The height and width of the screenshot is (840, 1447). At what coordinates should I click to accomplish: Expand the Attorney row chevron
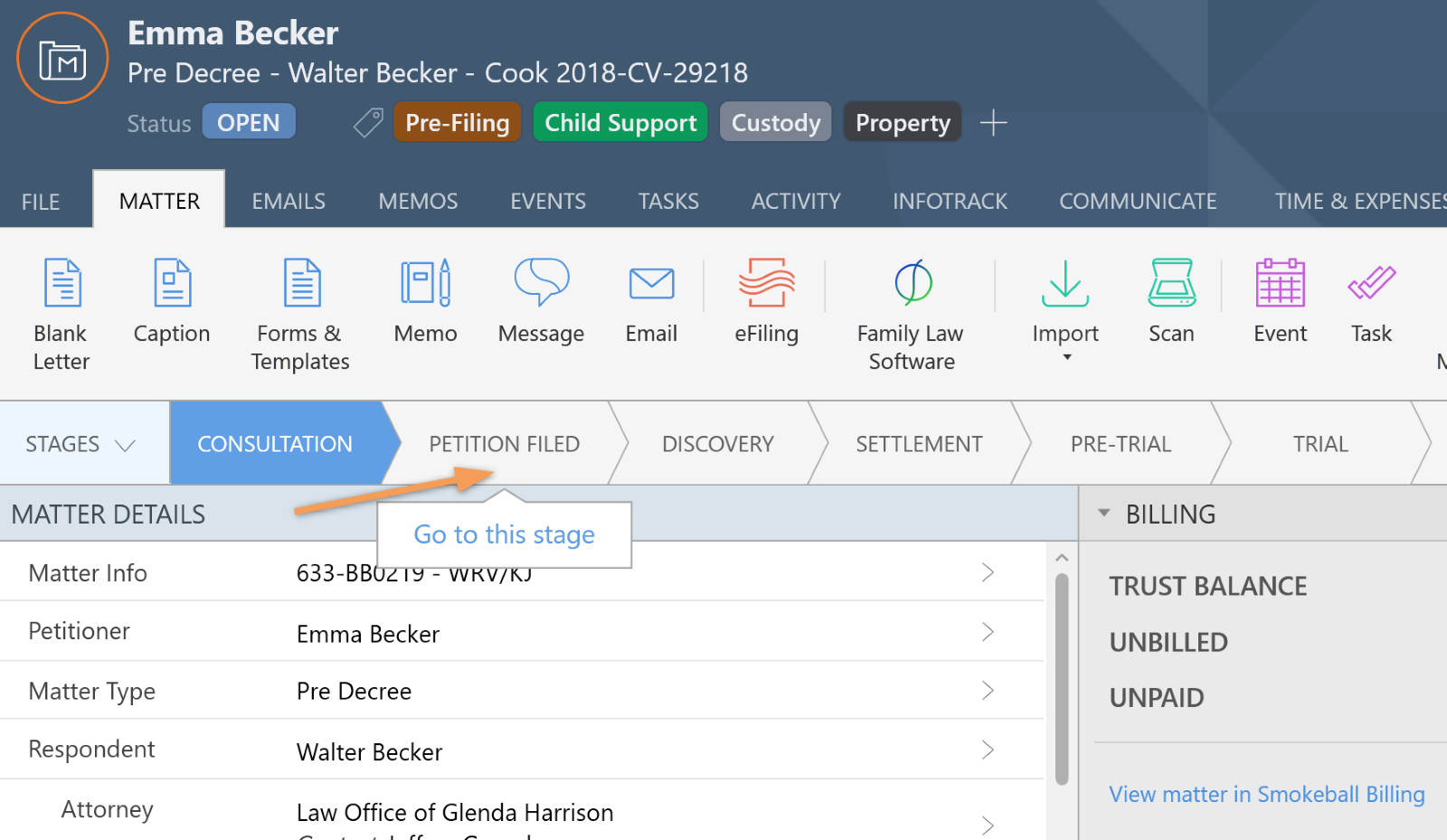988,825
